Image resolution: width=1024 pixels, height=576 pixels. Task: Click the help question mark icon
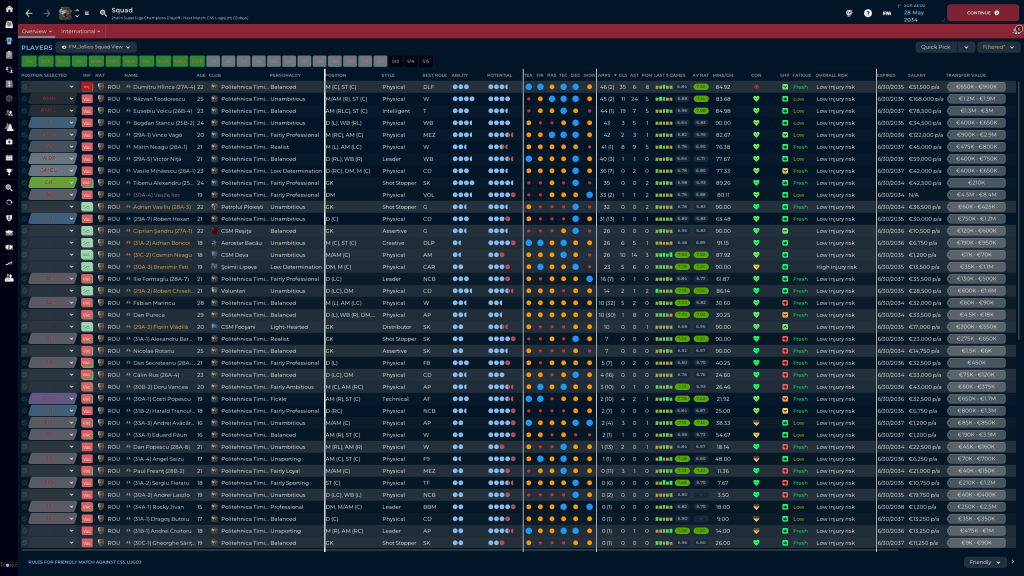coord(869,13)
